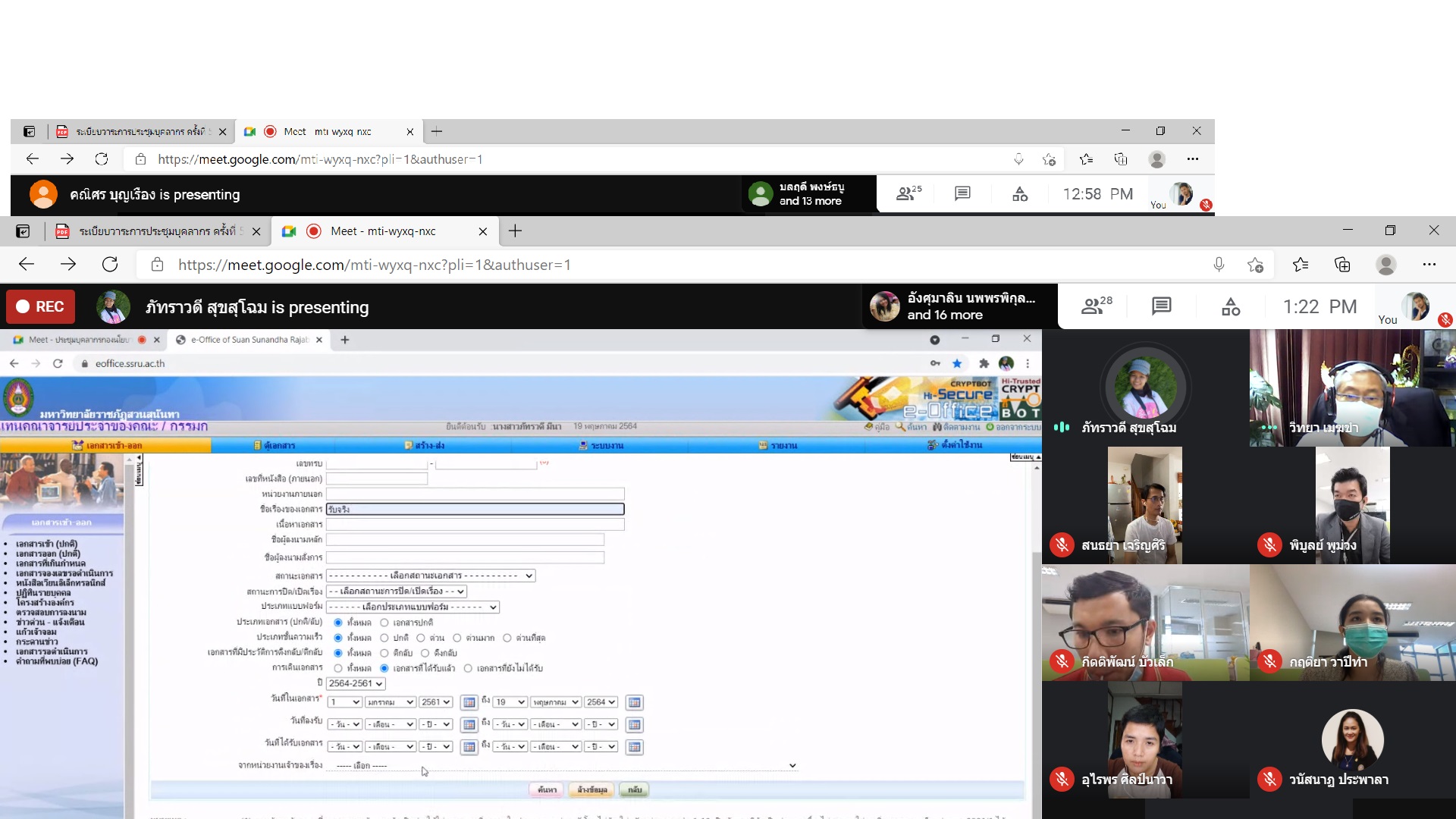This screenshot has height=819, width=1456.
Task: Open the มกราคม month dropdown
Action: tap(390, 702)
